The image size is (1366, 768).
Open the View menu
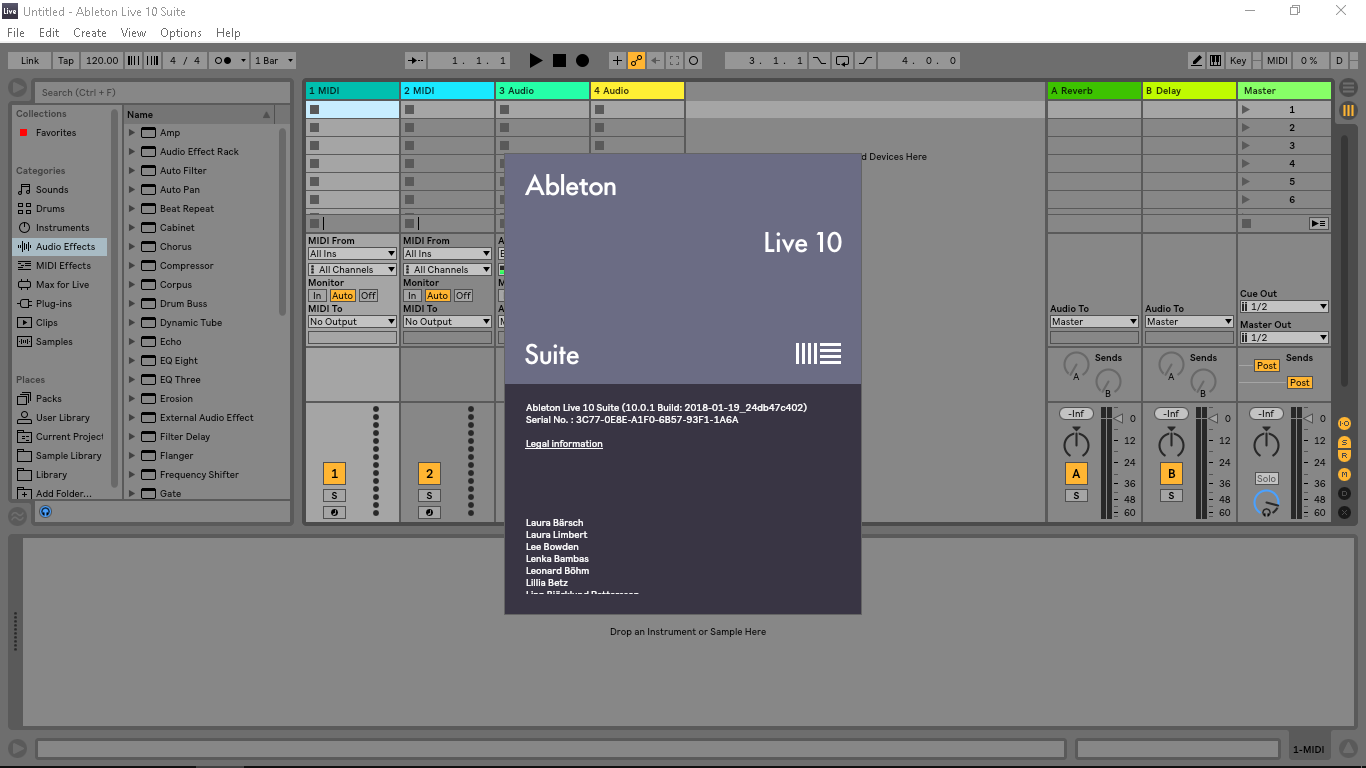point(134,33)
